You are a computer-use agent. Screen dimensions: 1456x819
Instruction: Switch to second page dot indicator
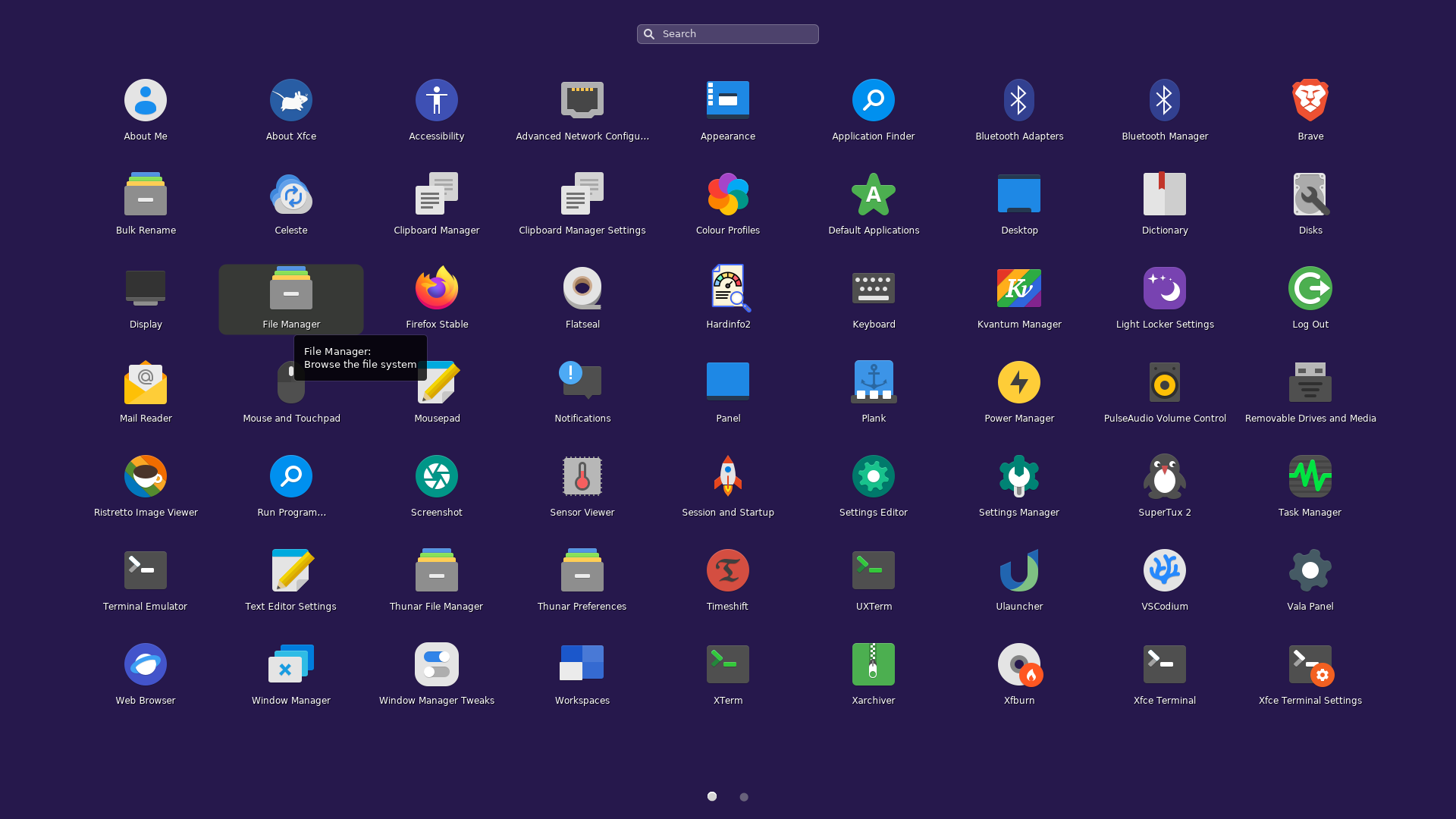tap(744, 797)
